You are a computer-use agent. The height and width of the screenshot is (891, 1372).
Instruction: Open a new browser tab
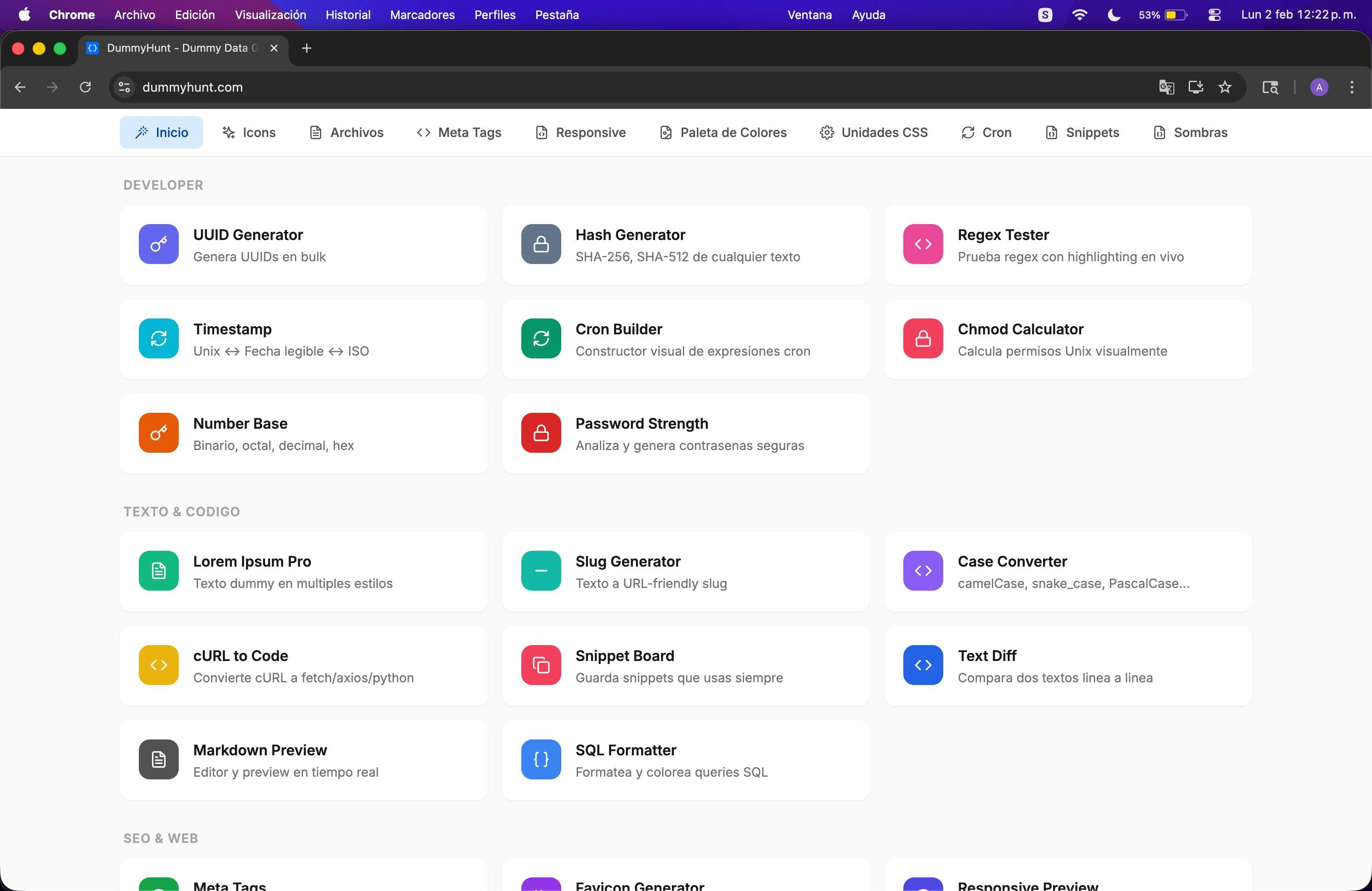[x=306, y=48]
